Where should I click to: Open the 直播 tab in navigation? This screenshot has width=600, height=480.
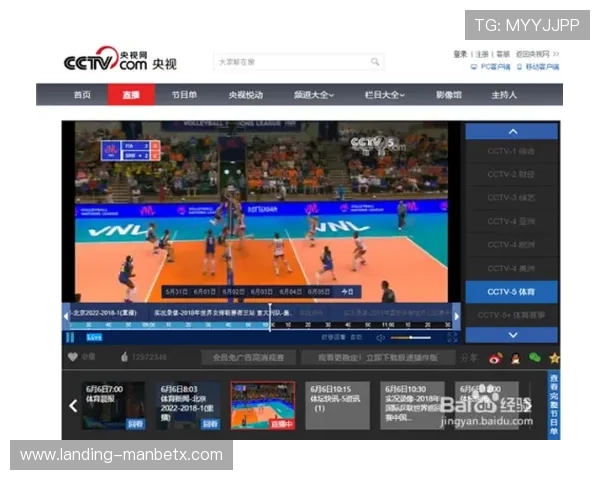131,95
